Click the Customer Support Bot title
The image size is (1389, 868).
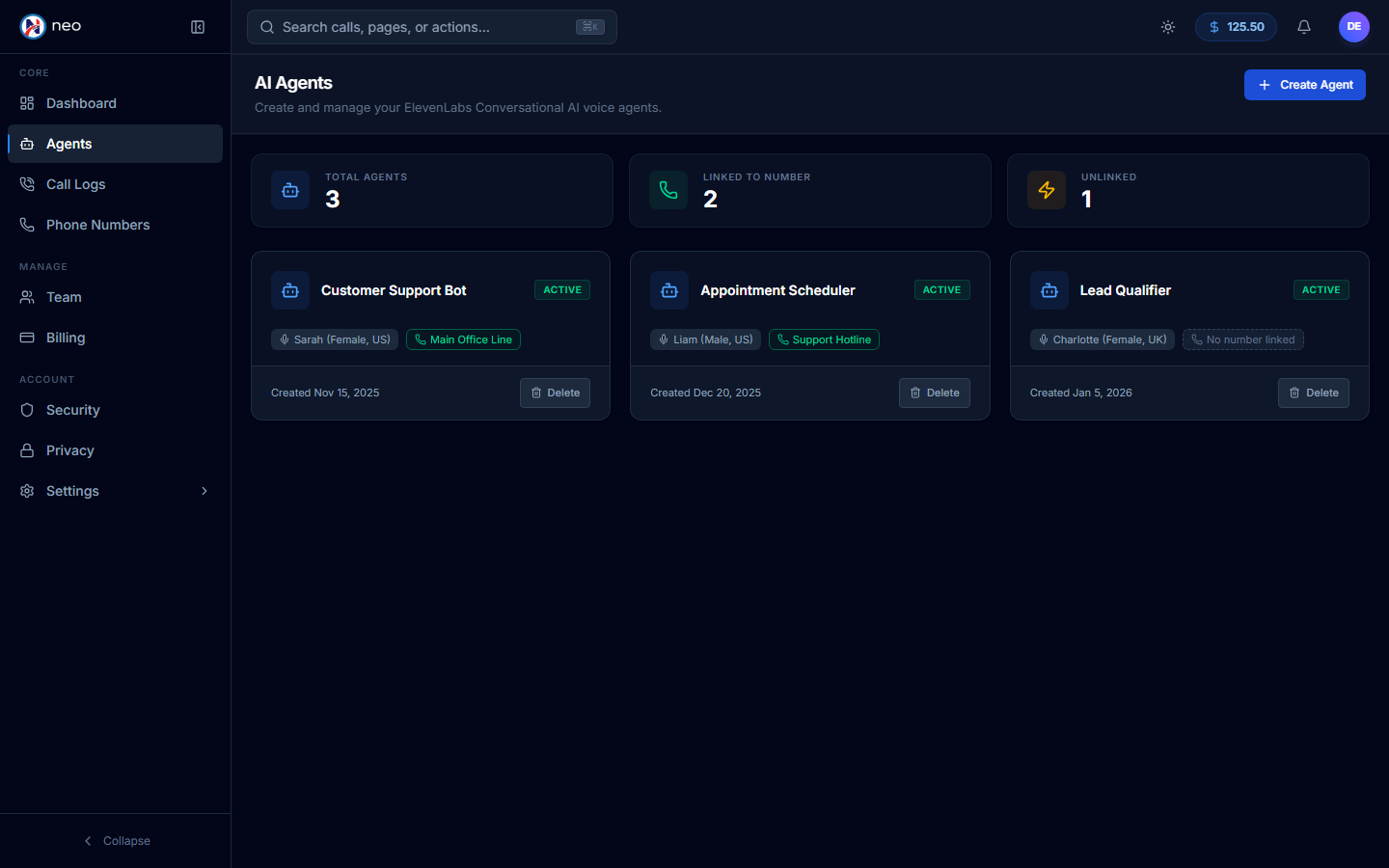pyautogui.click(x=394, y=290)
